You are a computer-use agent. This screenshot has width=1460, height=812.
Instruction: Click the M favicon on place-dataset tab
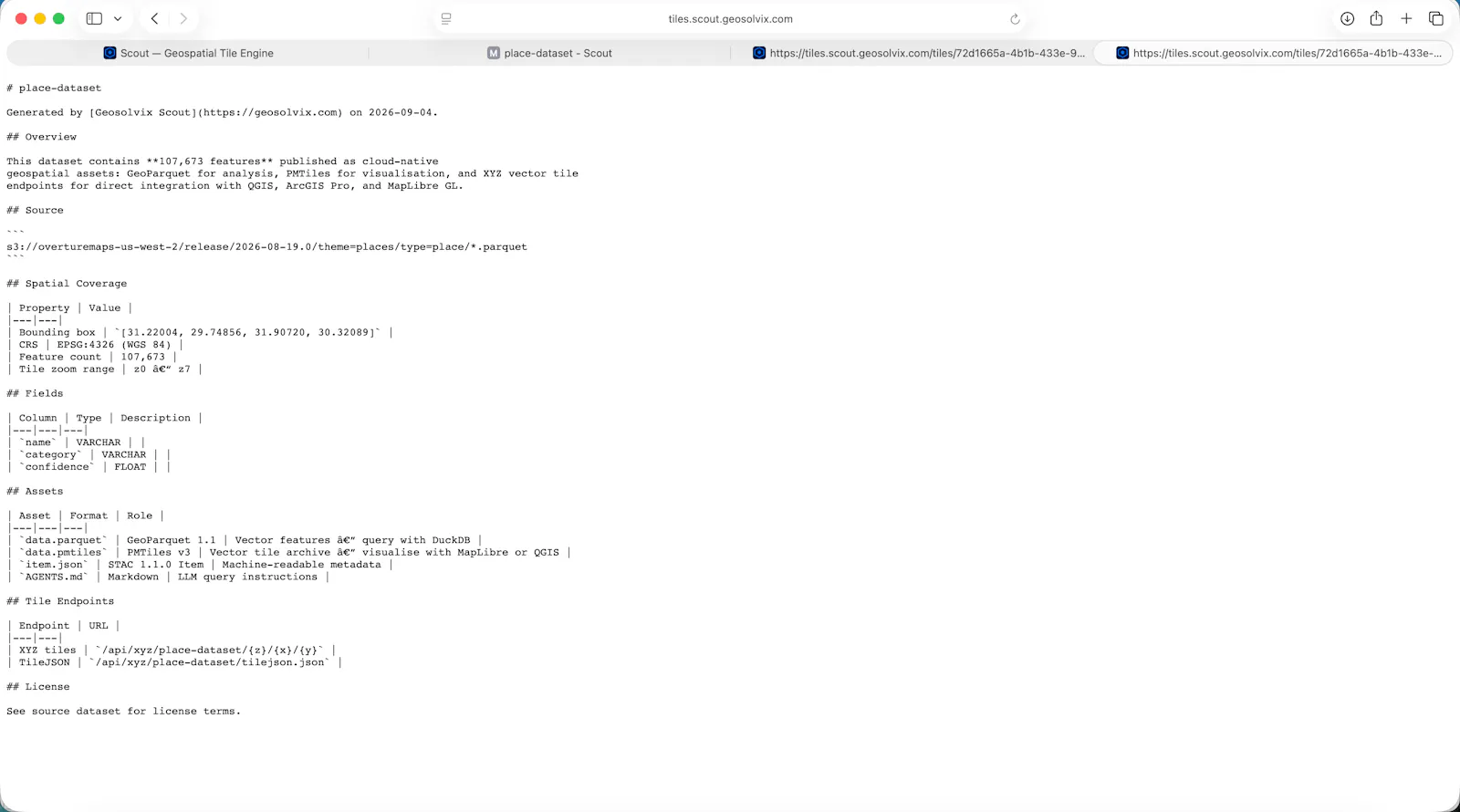(494, 53)
